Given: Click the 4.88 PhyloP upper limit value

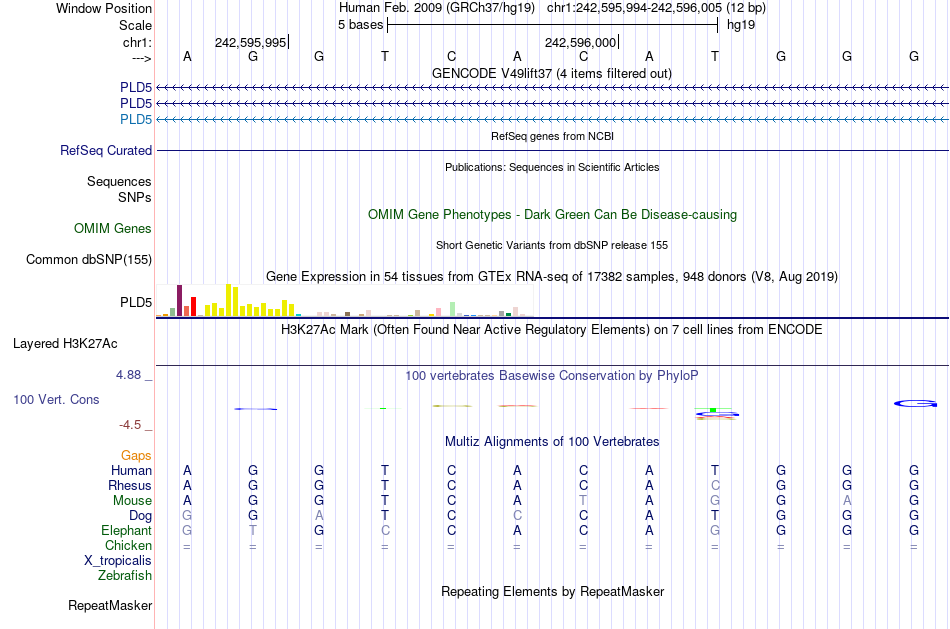Looking at the screenshot, I should tap(128, 375).
